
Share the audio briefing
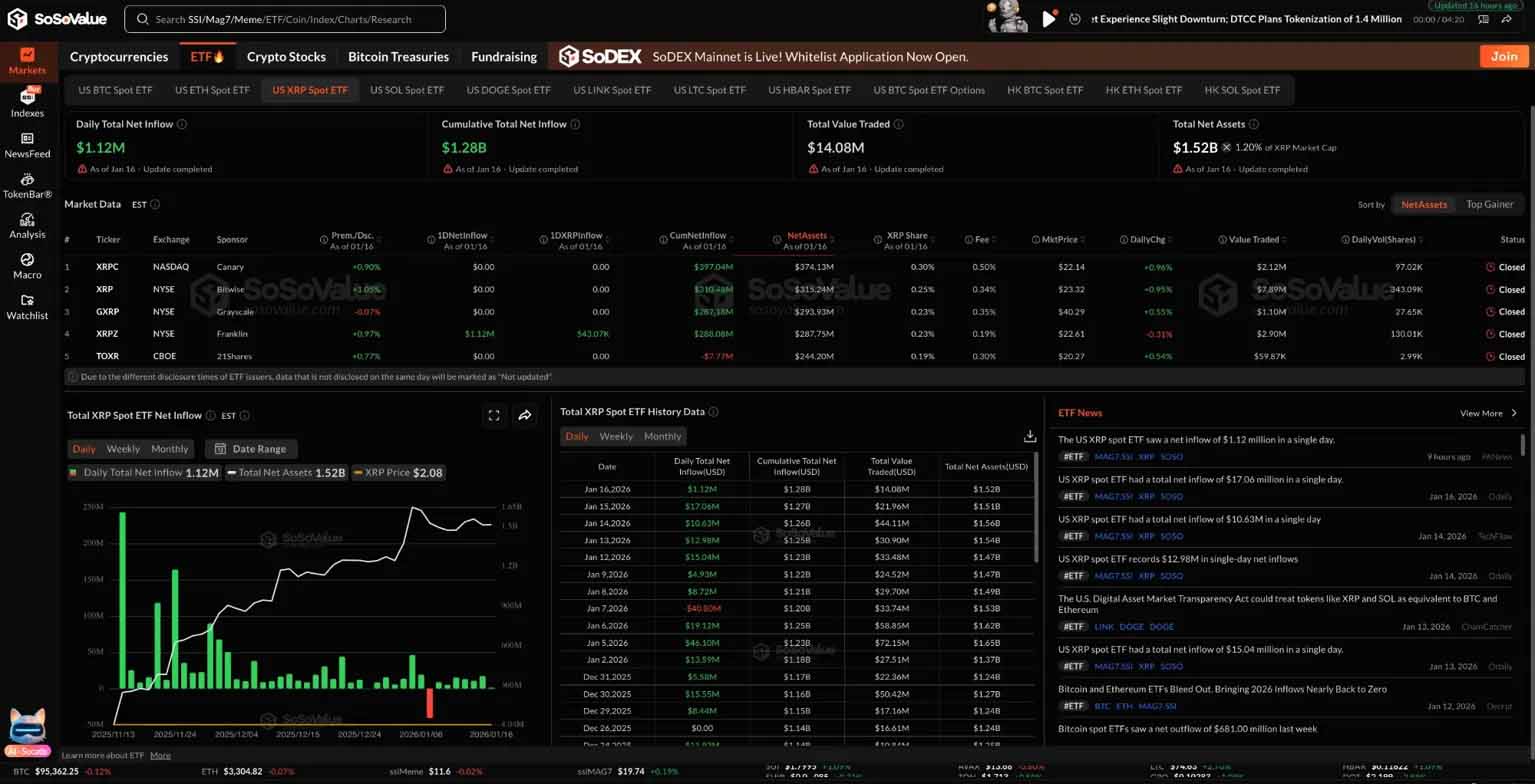(1505, 18)
